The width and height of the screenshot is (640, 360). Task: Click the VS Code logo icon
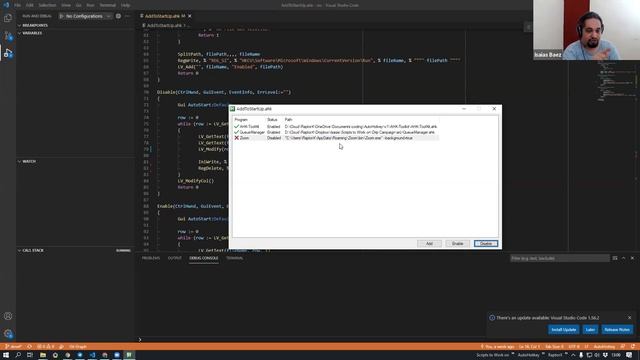[6, 5]
